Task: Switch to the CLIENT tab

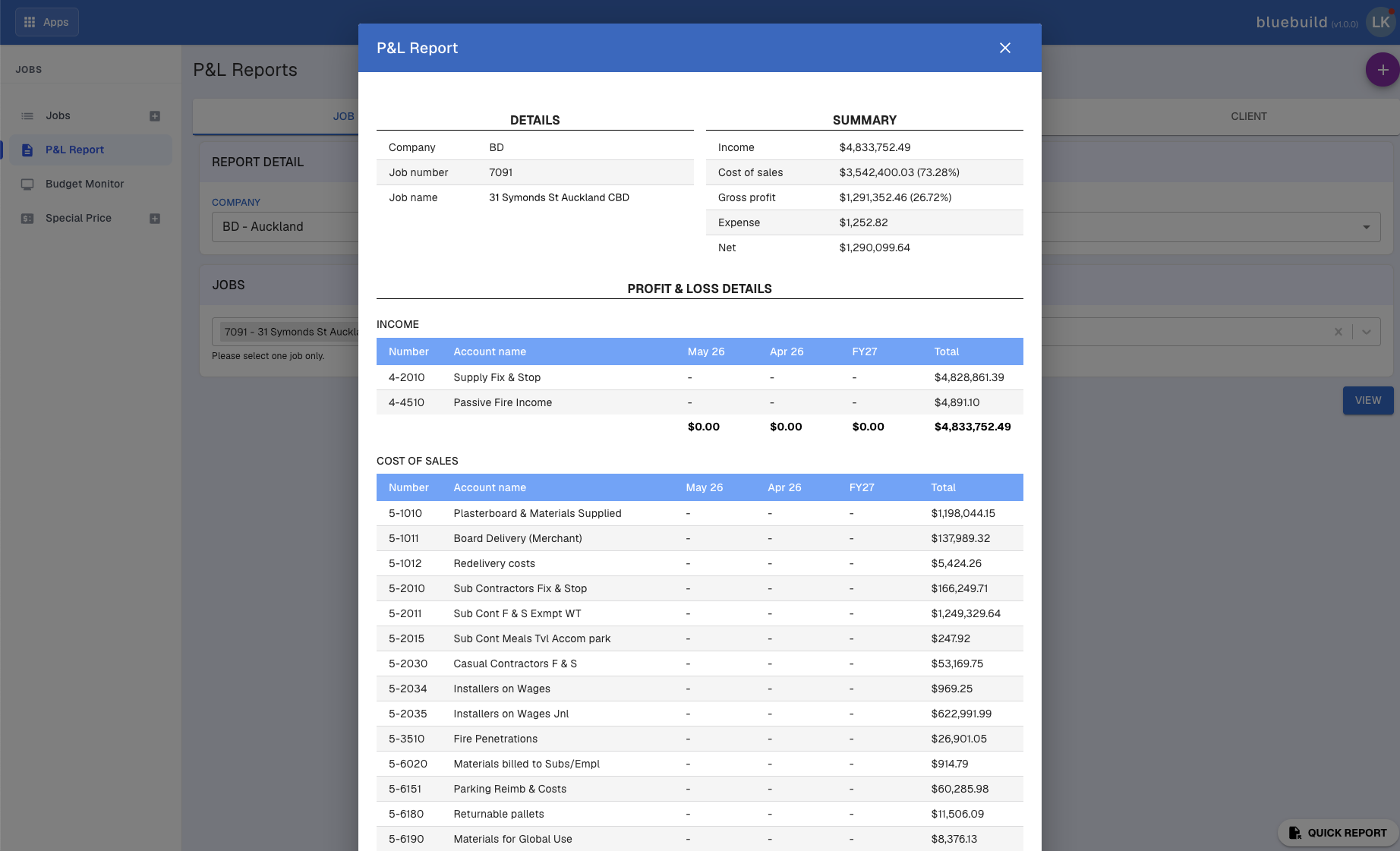Action: tap(1248, 116)
